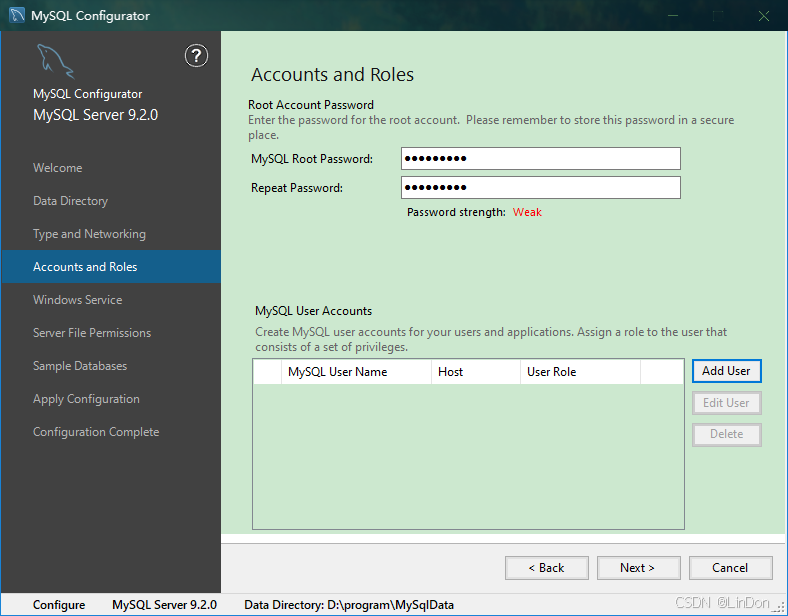
Task: Click the User Role column header
Action: [x=580, y=372]
